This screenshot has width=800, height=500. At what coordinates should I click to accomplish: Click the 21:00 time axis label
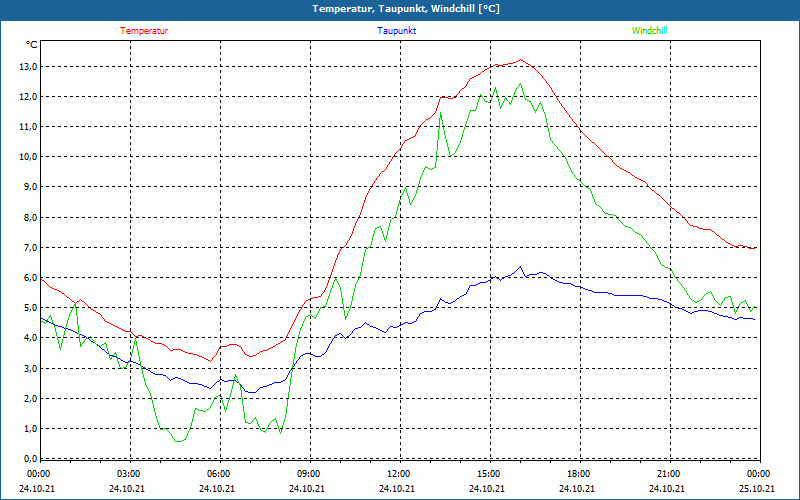pyautogui.click(x=669, y=474)
